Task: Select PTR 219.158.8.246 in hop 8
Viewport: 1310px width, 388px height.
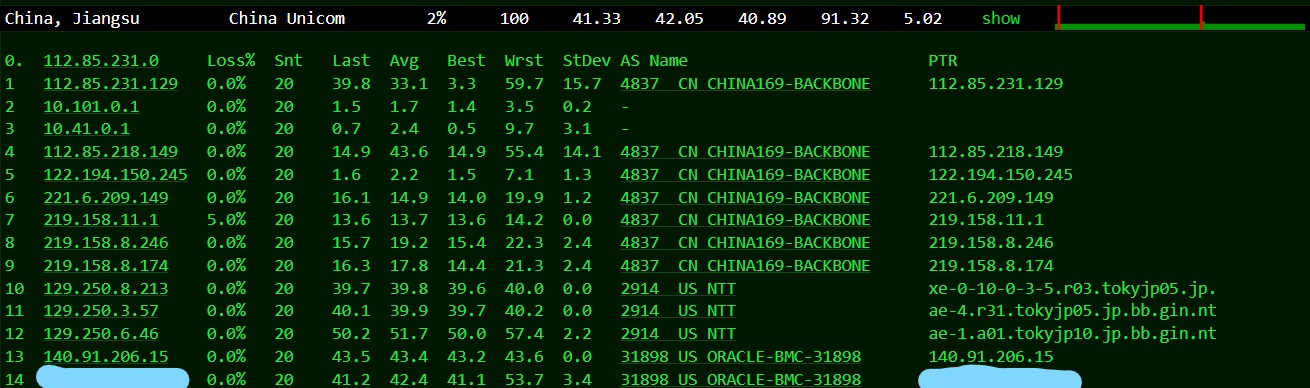Action: [x=991, y=242]
